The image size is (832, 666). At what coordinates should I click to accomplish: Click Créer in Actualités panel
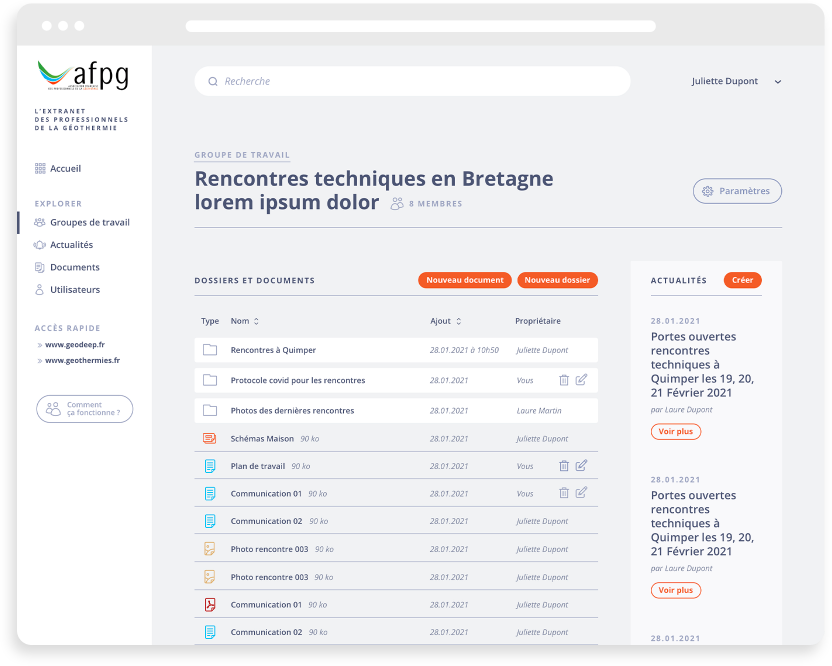[x=742, y=280]
